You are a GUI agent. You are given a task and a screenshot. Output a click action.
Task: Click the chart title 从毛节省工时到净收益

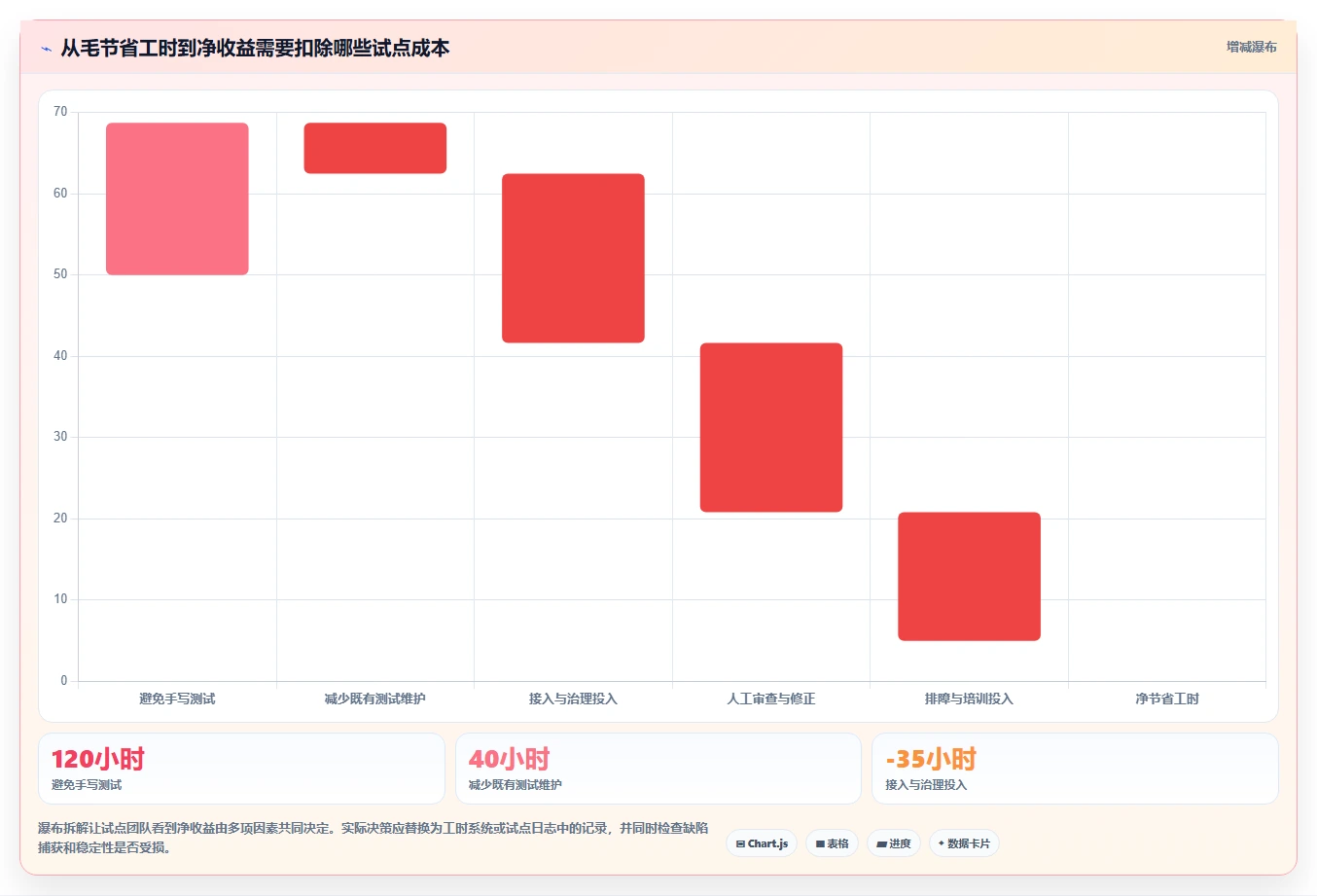pos(255,48)
